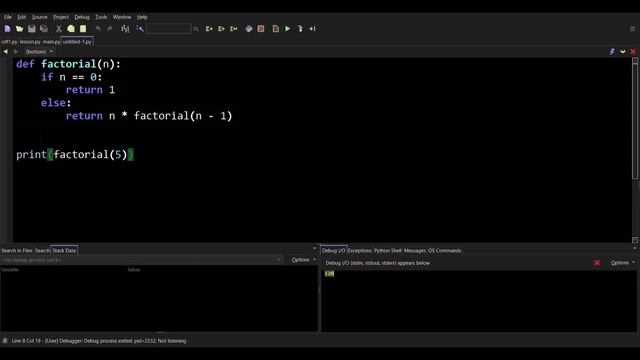Image resolution: width=640 pixels, height=360 pixels.
Task: Open the Debug menu
Action: tap(82, 17)
